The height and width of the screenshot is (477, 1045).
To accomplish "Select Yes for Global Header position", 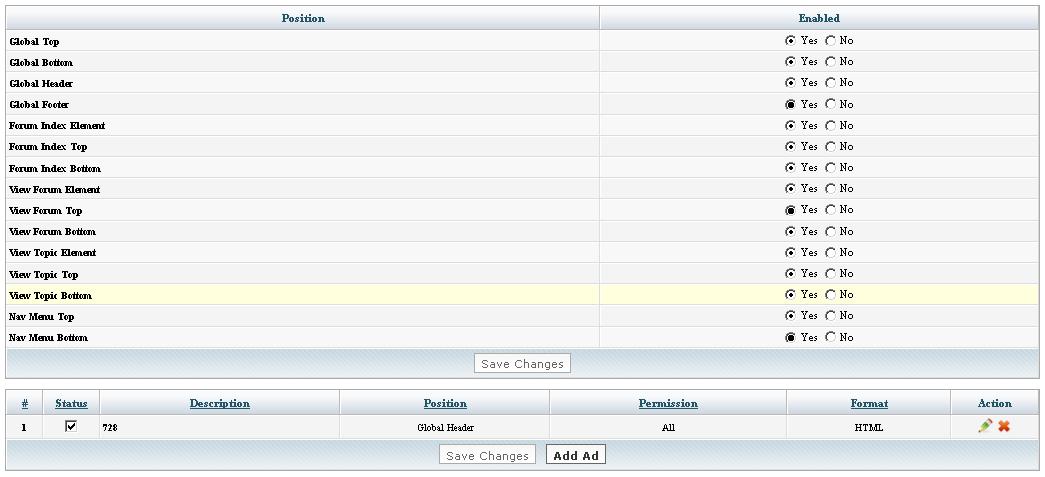I will pos(791,83).
